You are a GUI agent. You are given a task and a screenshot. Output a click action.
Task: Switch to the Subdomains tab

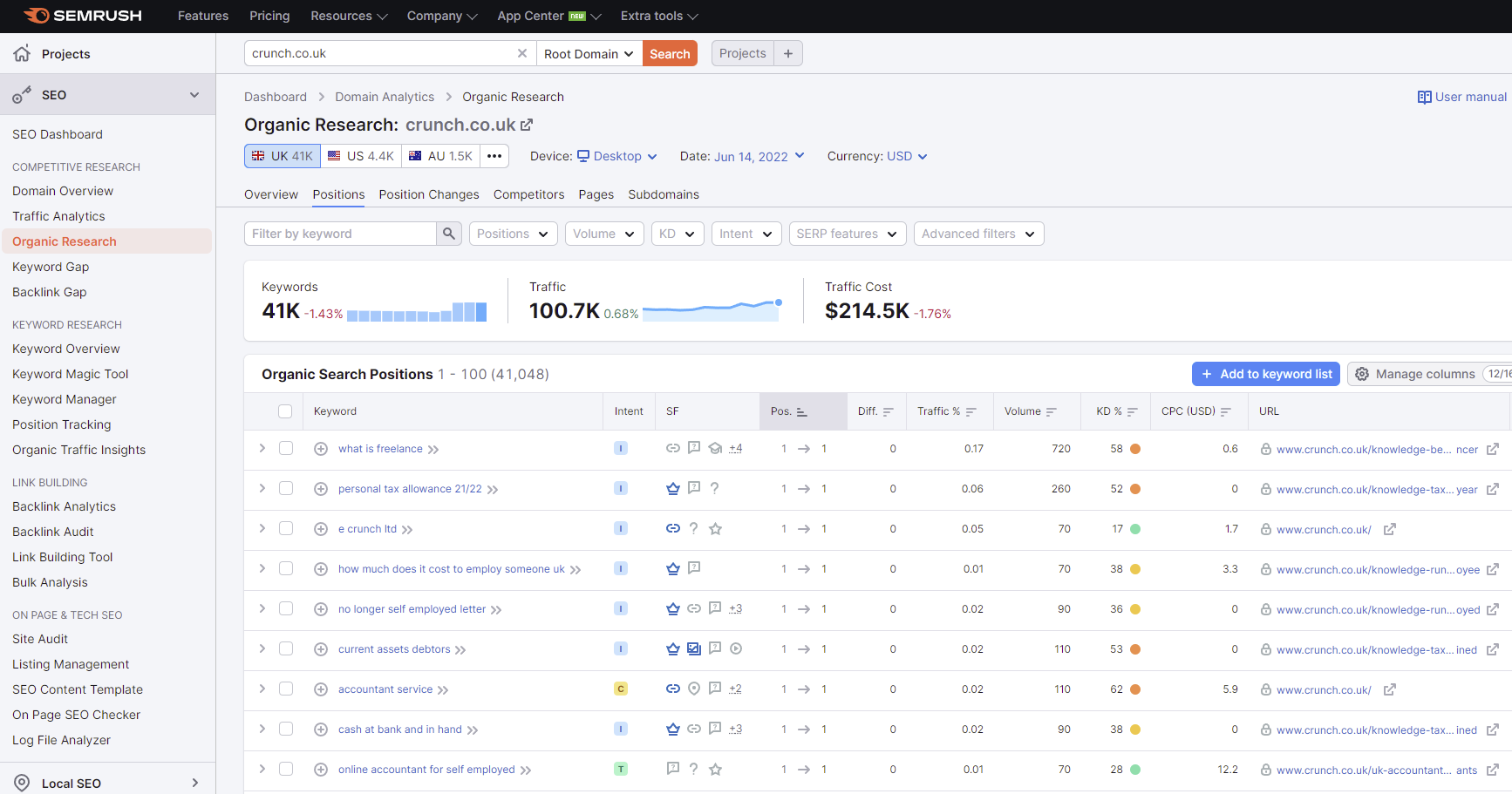click(x=664, y=194)
